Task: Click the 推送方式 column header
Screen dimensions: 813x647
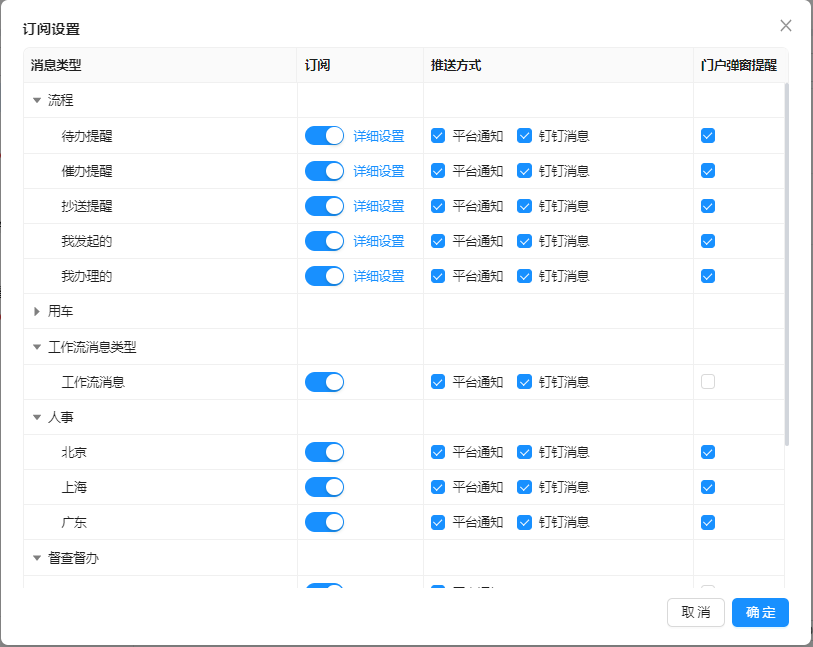Action: coord(456,65)
